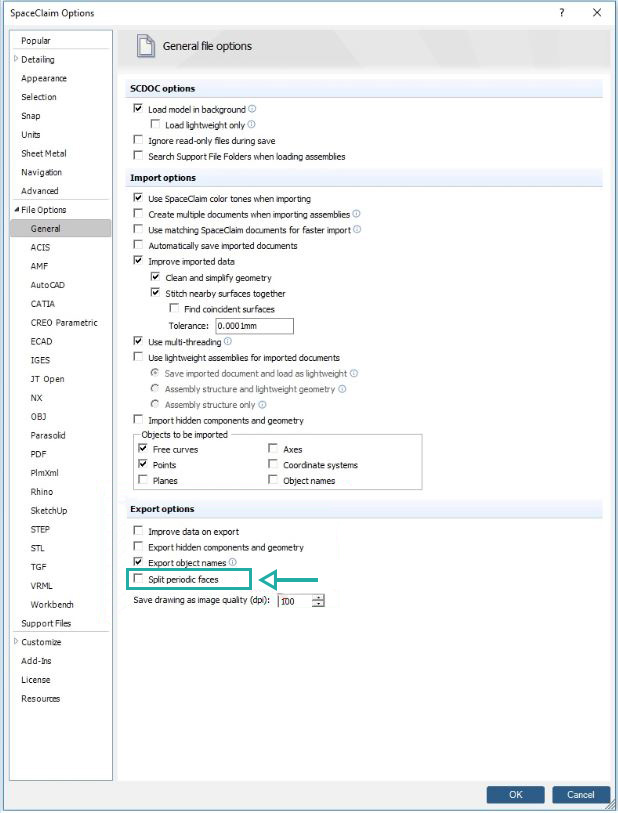
Task: Click info icon beside Assembly structure only
Action: tap(262, 405)
